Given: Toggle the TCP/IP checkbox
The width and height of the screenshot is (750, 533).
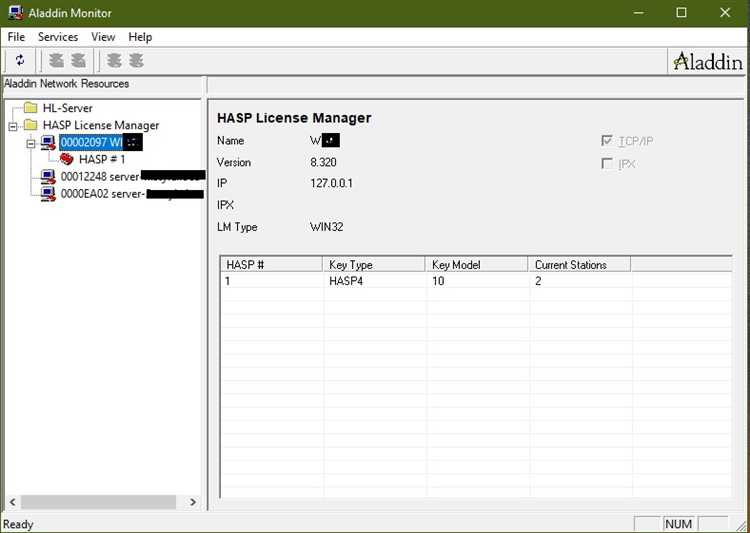Looking at the screenshot, I should (607, 141).
